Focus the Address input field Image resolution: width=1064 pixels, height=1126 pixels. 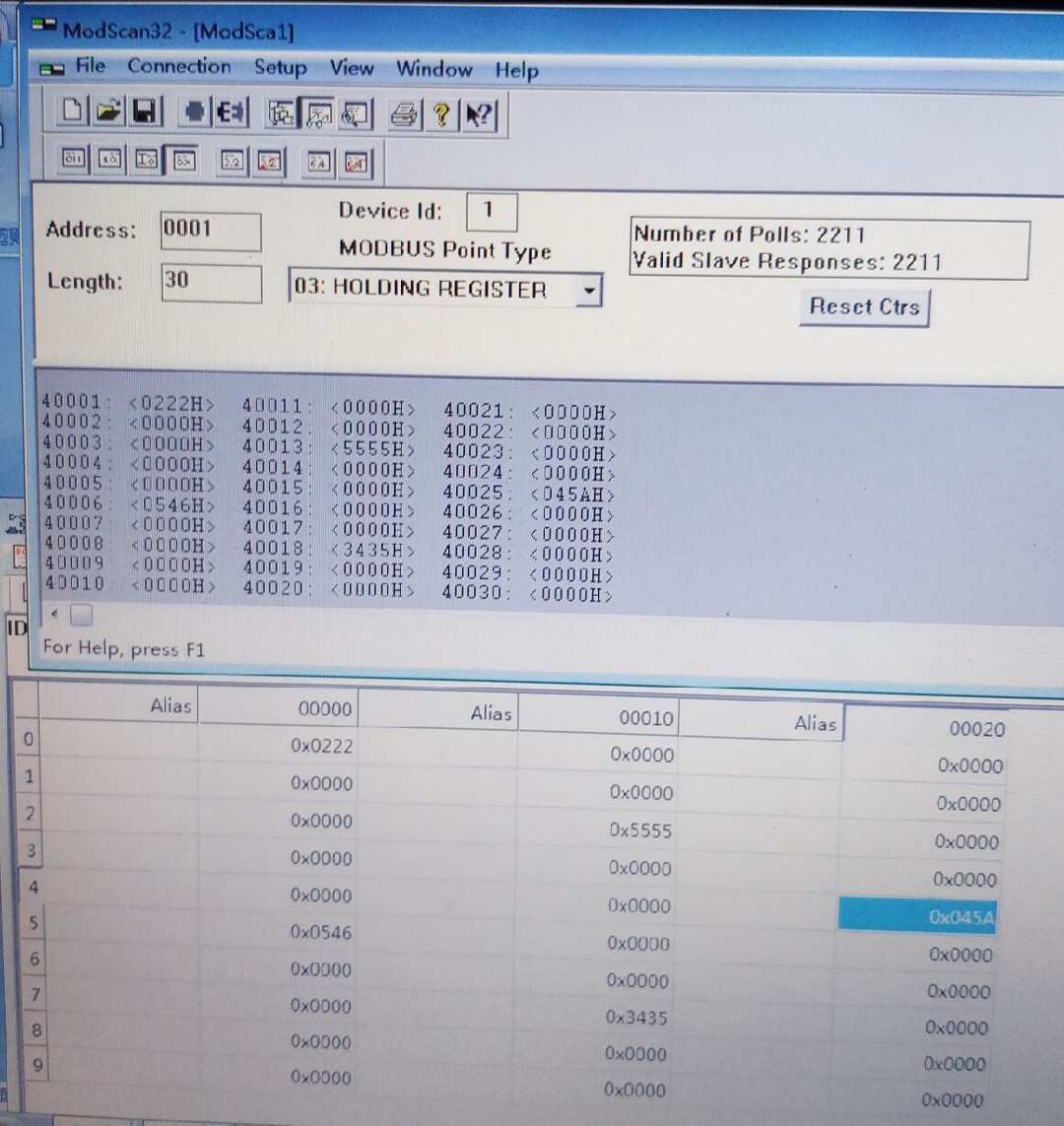tap(211, 232)
